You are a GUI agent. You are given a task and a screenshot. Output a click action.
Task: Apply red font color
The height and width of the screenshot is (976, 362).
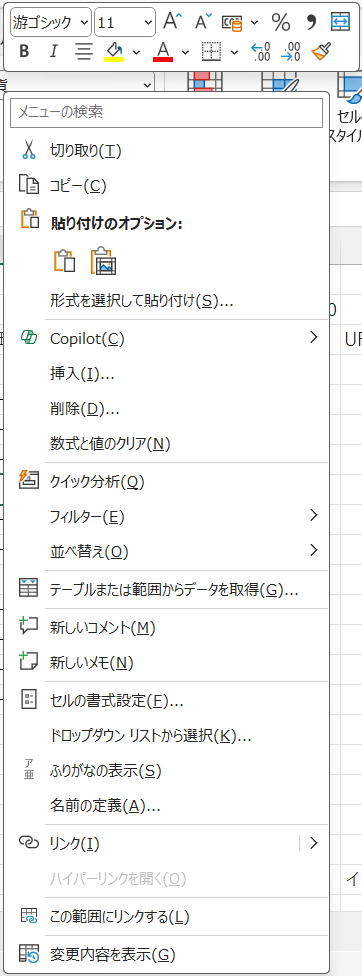[162, 52]
